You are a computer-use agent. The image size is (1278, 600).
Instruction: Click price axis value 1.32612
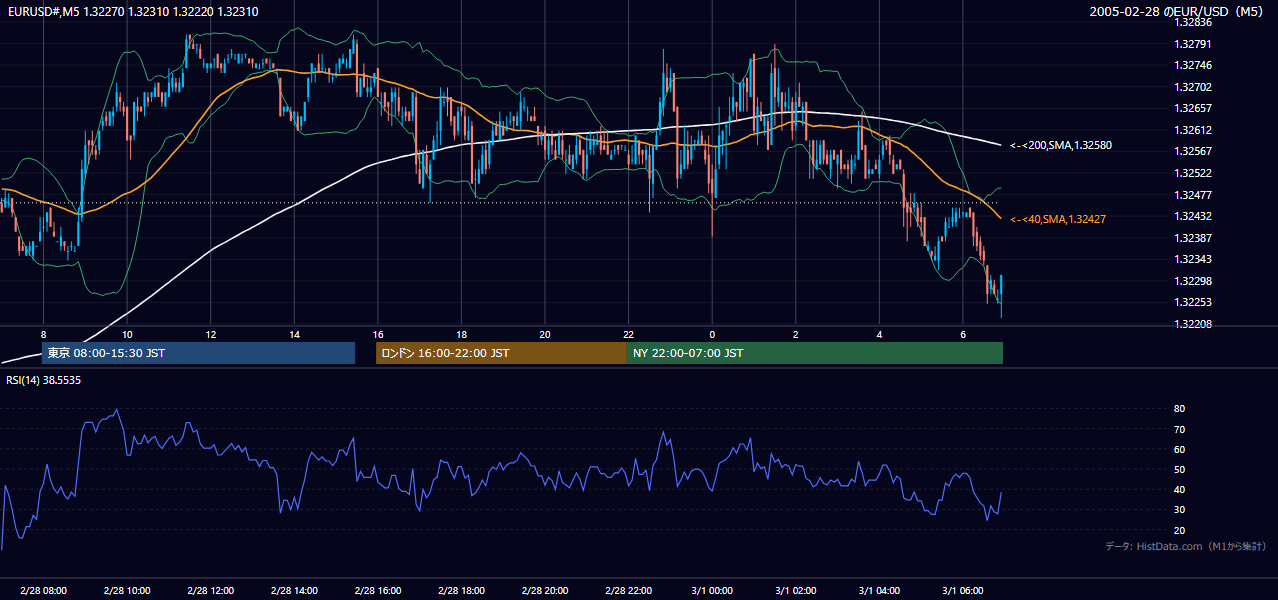point(1193,131)
